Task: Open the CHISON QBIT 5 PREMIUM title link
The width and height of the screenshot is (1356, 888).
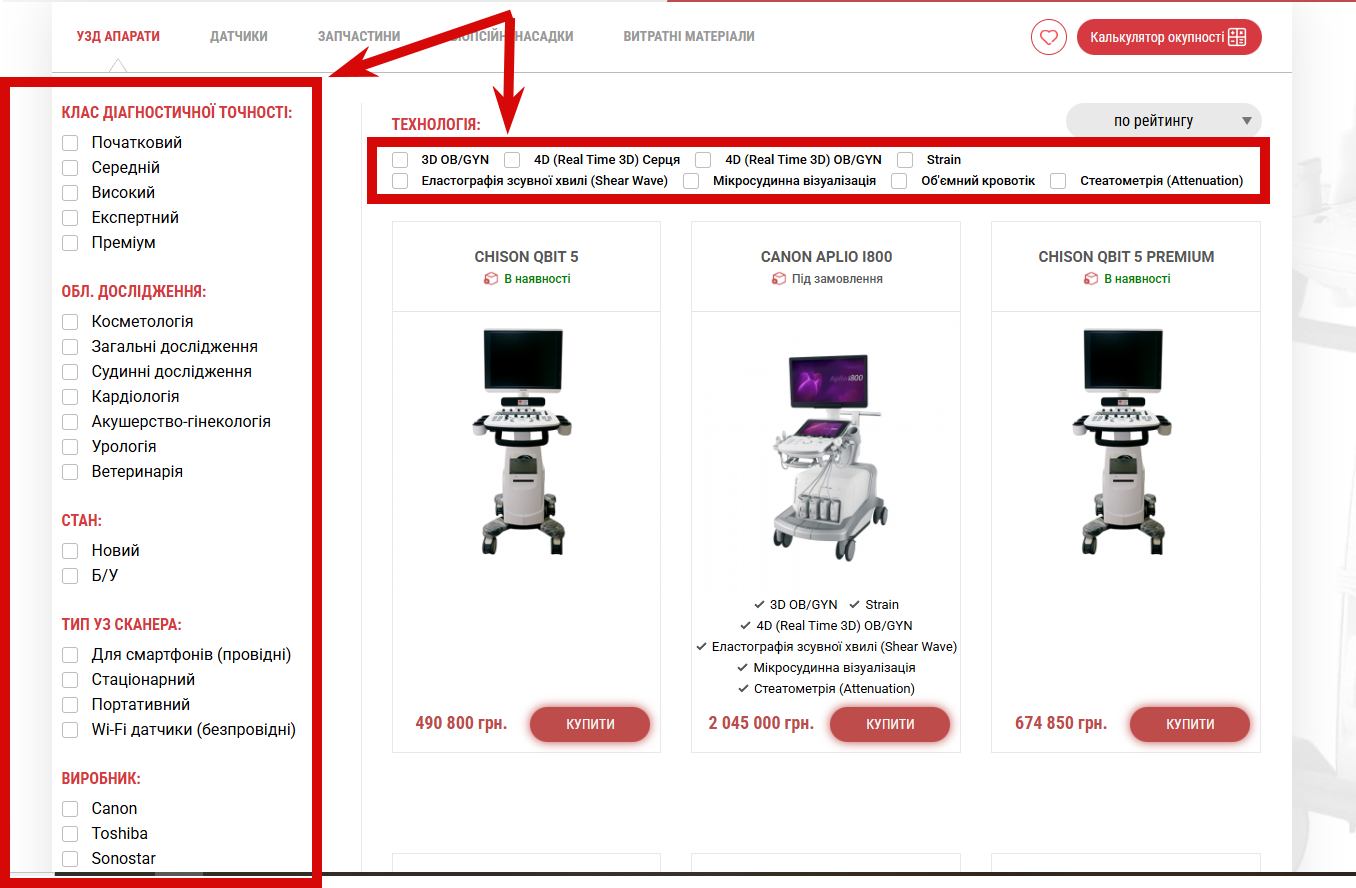Action: (1126, 257)
